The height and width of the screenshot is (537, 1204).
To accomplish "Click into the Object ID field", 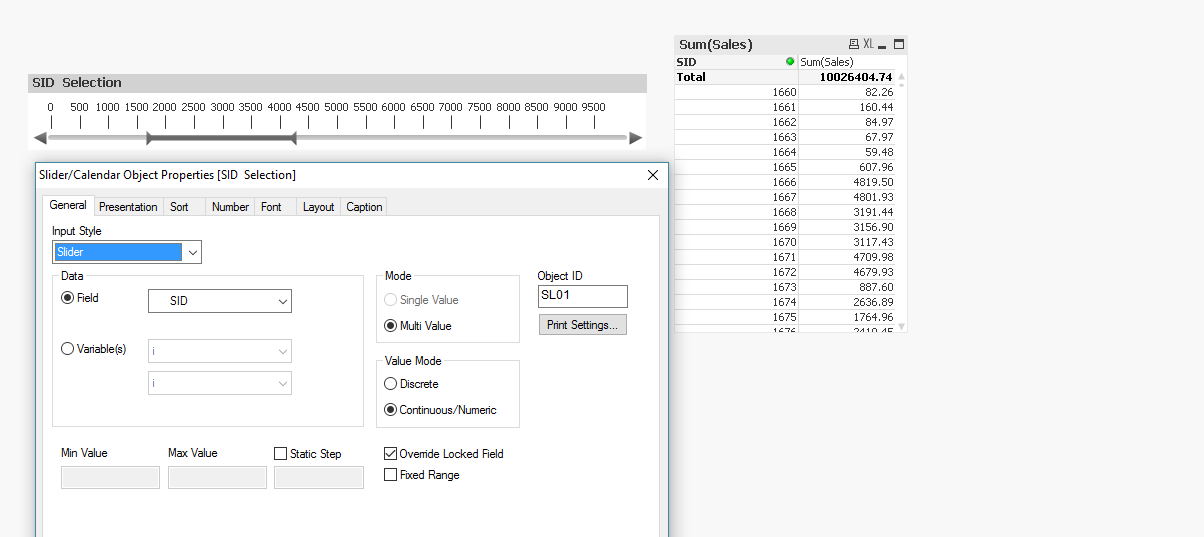I will pyautogui.click(x=582, y=296).
